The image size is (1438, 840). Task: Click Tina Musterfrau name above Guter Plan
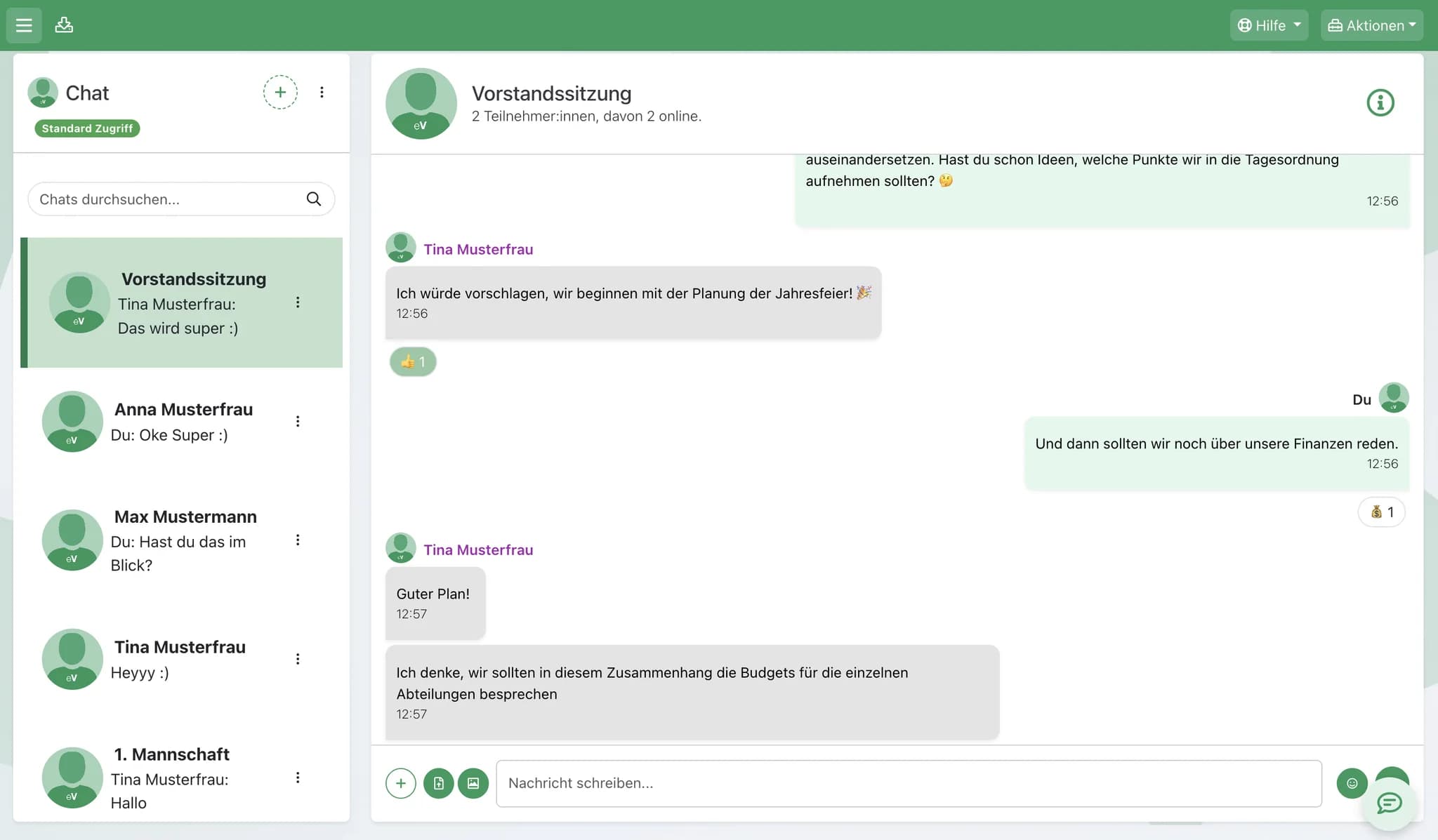coord(478,549)
